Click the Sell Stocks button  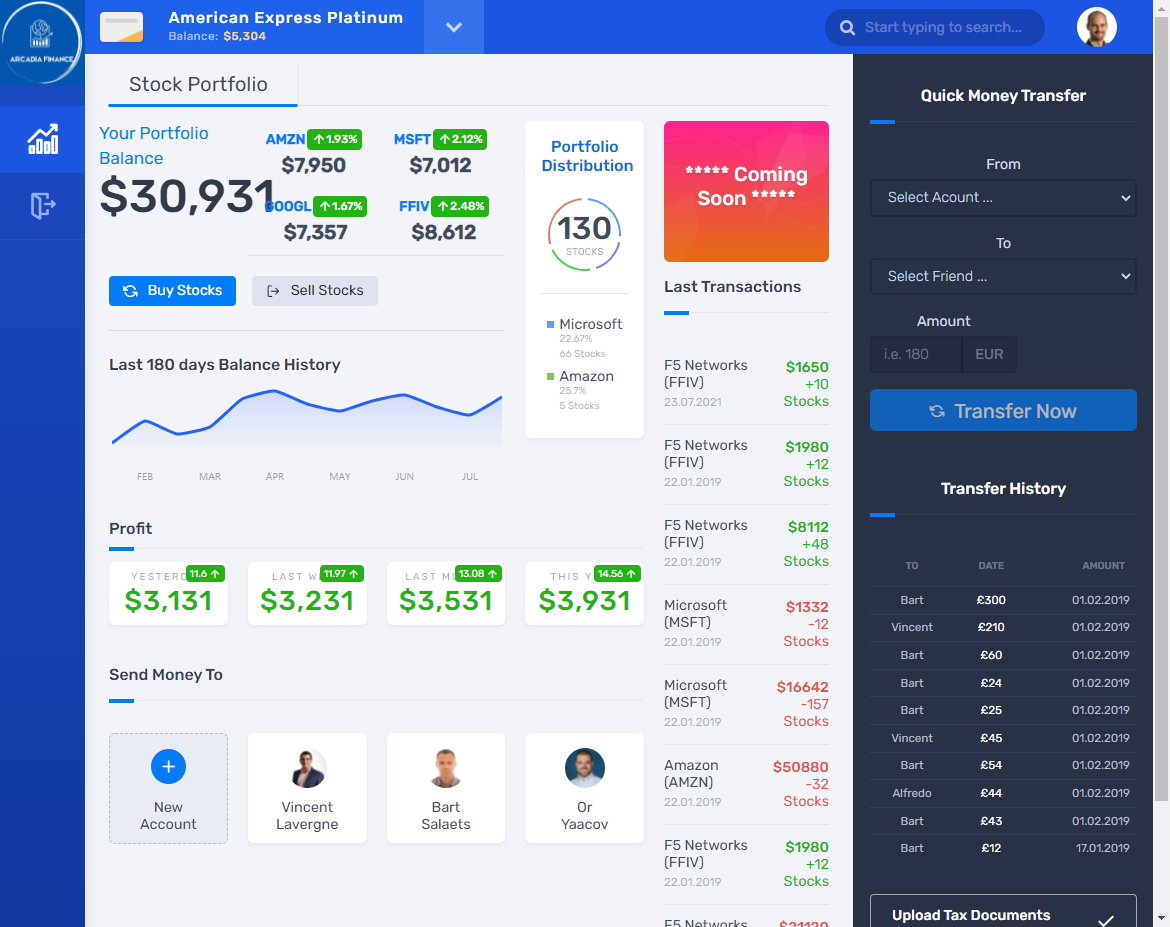coord(315,290)
